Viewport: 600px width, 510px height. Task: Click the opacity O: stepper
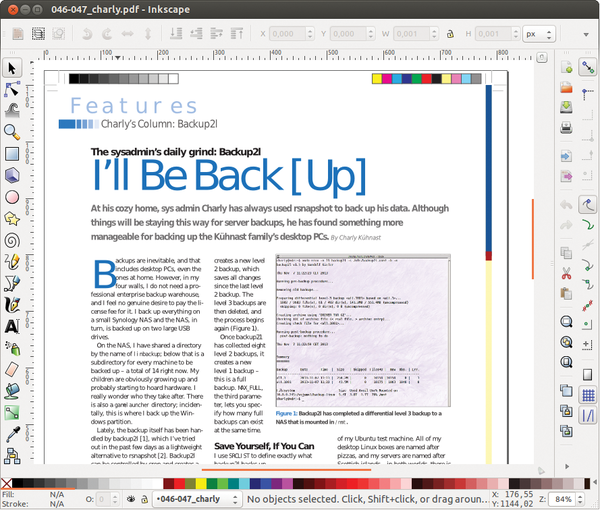[x=115, y=499]
